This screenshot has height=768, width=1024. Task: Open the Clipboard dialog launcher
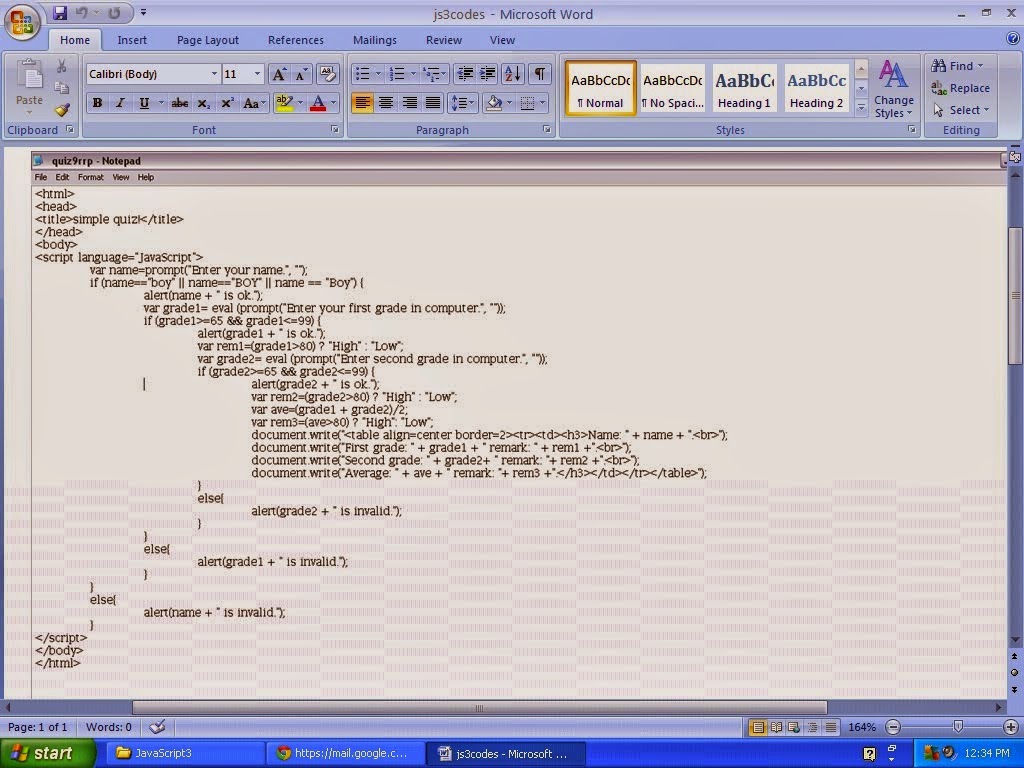[x=70, y=130]
